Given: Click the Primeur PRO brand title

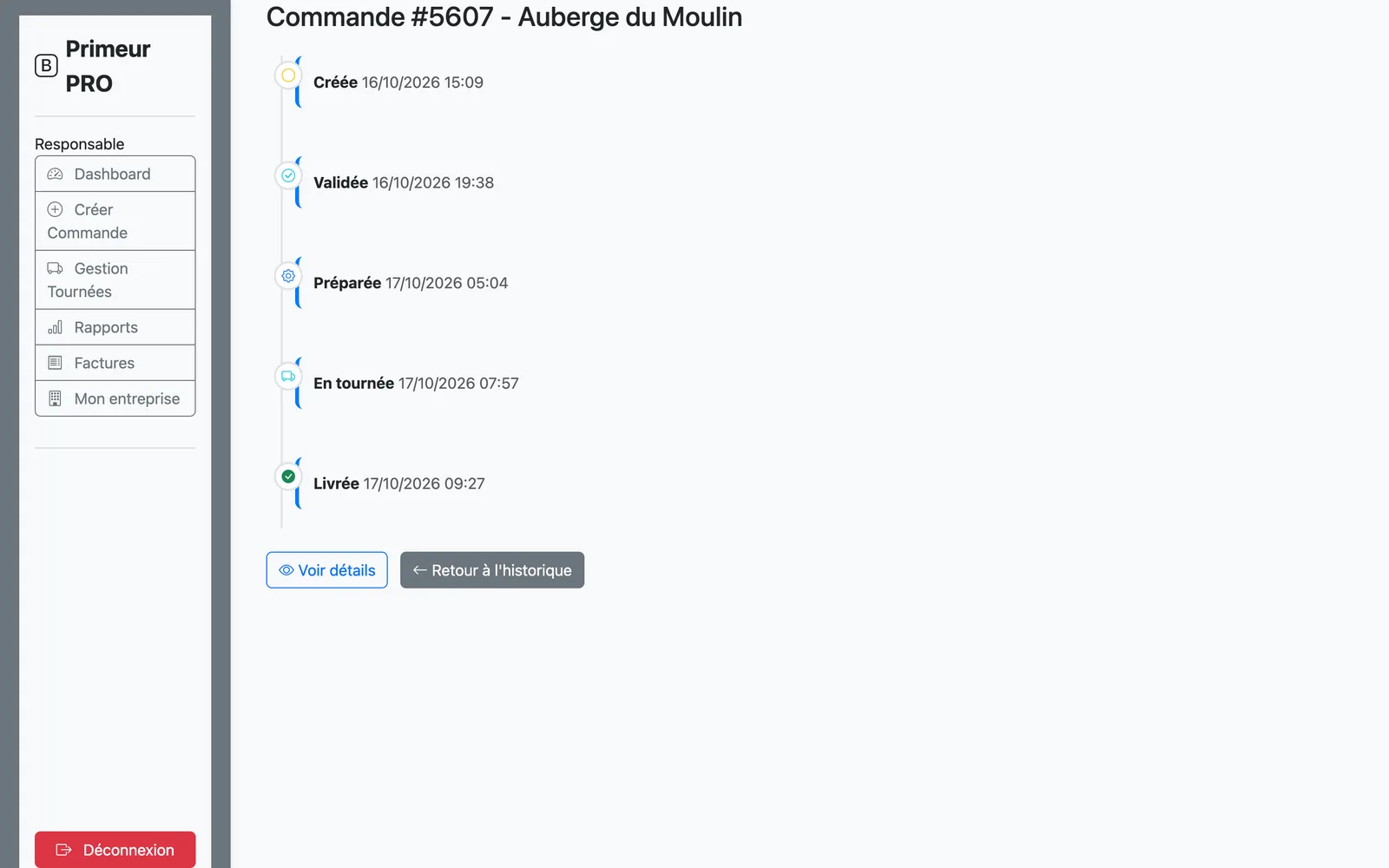Looking at the screenshot, I should coord(109,66).
